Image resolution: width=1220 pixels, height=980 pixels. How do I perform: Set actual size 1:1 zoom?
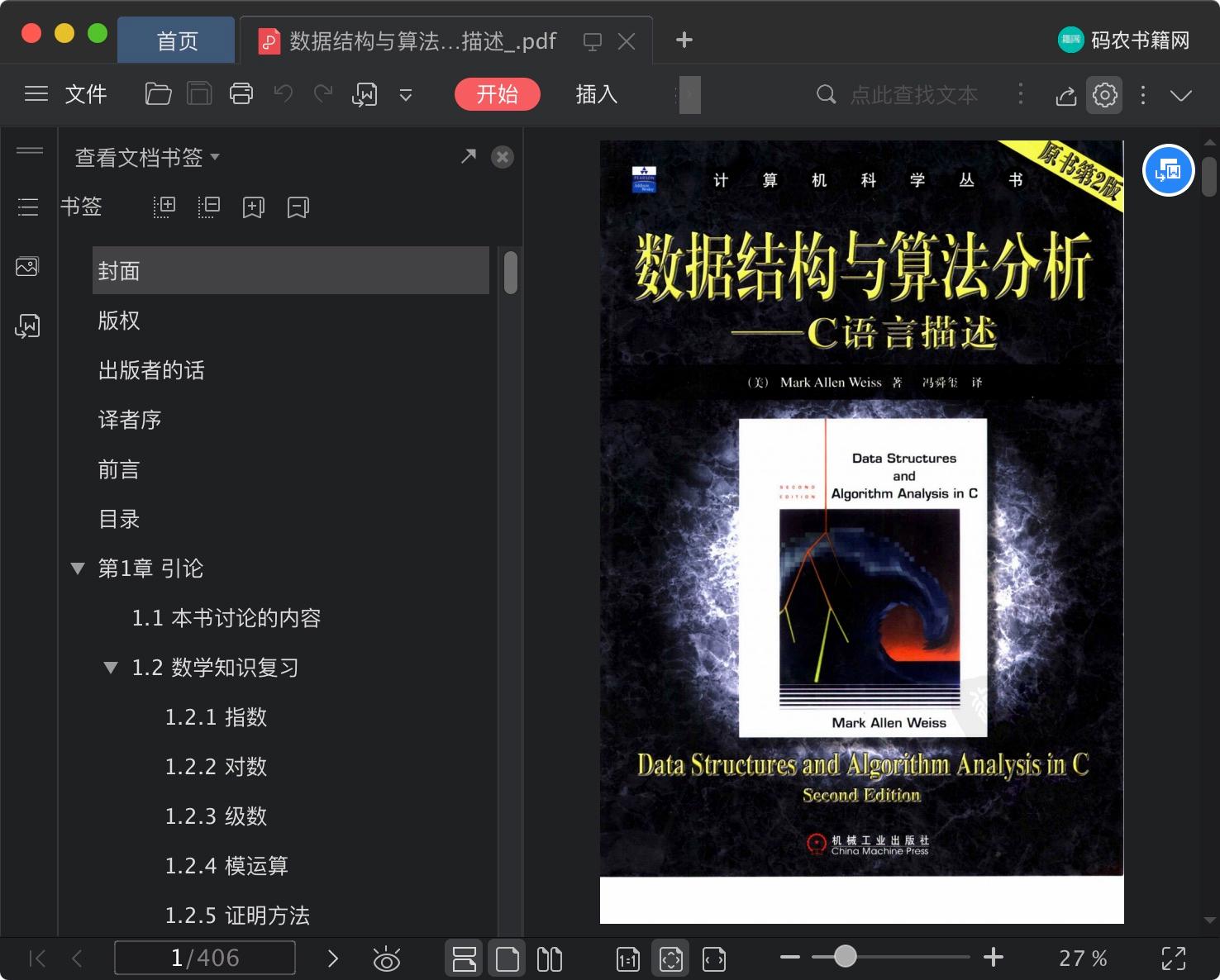tap(628, 959)
